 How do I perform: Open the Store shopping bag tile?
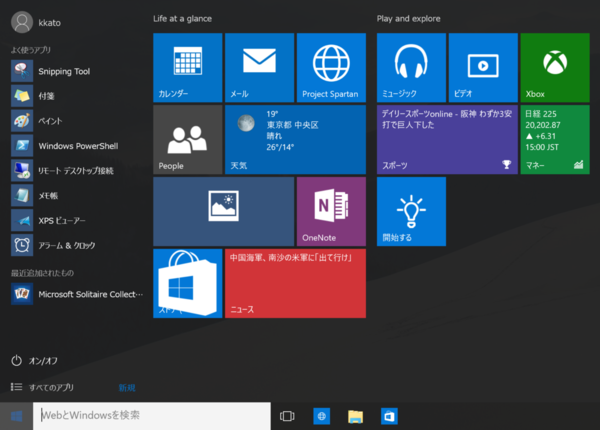point(188,283)
